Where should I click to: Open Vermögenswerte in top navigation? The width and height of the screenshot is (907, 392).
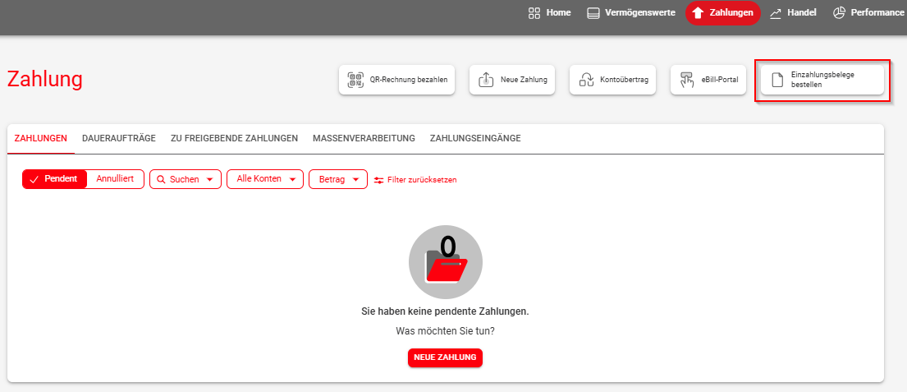point(631,13)
